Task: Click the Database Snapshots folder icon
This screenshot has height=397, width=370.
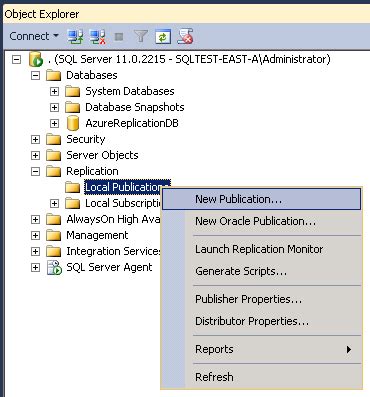Action: [72, 107]
